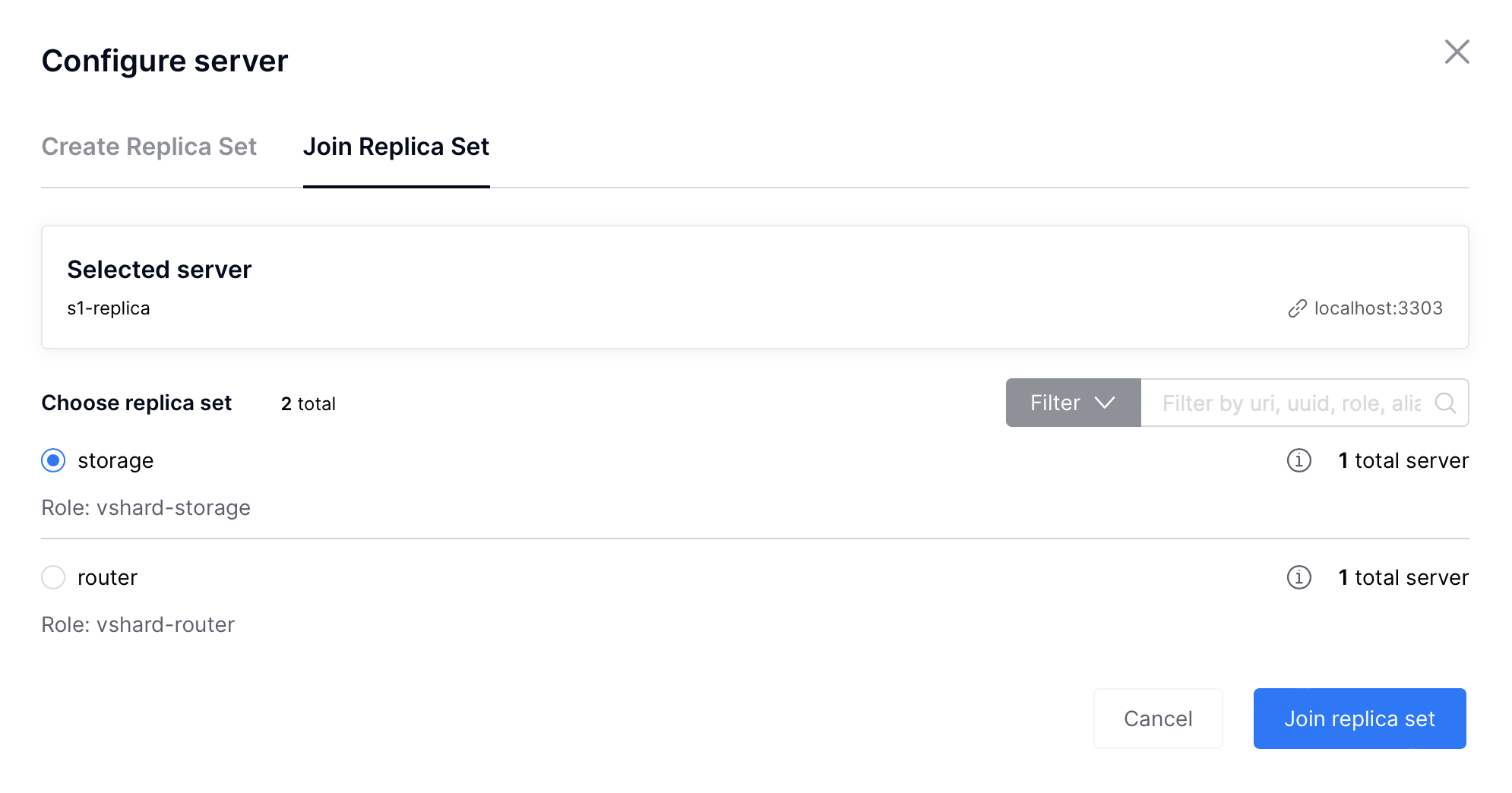Viewport: 1512px width, 793px height.
Task: Click the storage label text
Action: click(115, 461)
